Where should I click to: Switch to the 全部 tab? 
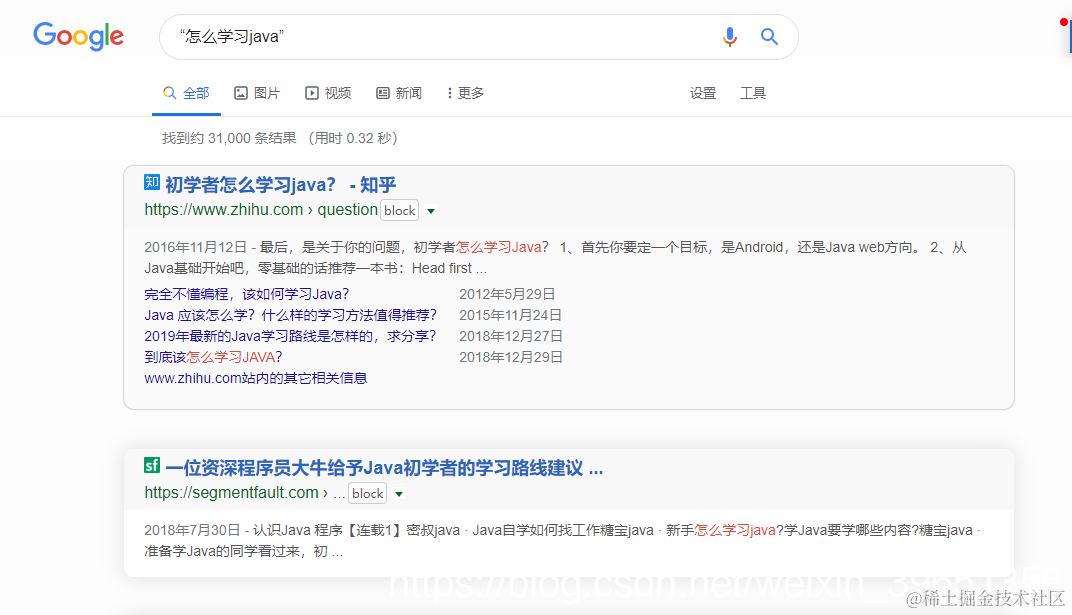pyautogui.click(x=186, y=92)
